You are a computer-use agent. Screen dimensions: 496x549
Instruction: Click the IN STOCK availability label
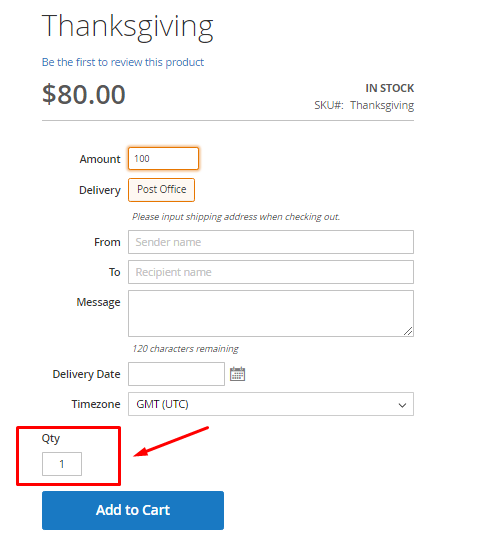pos(390,88)
